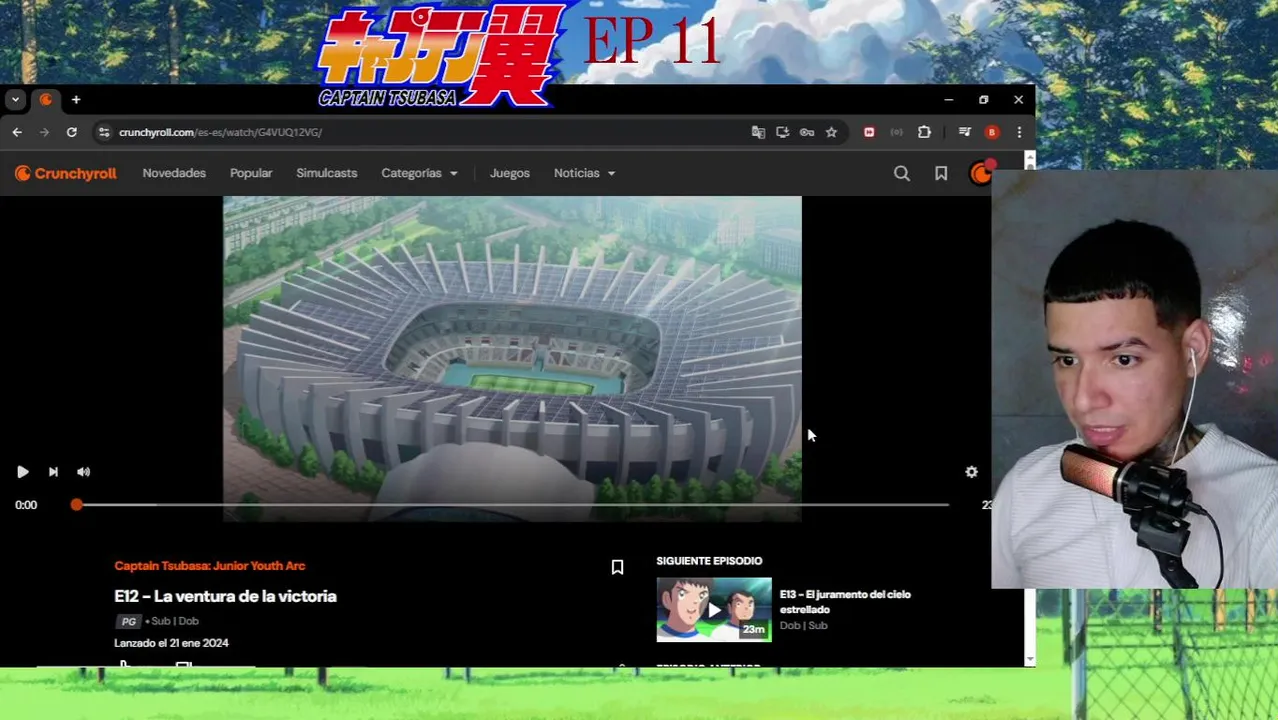
Task: Go forward in browser history
Action: (x=44, y=132)
